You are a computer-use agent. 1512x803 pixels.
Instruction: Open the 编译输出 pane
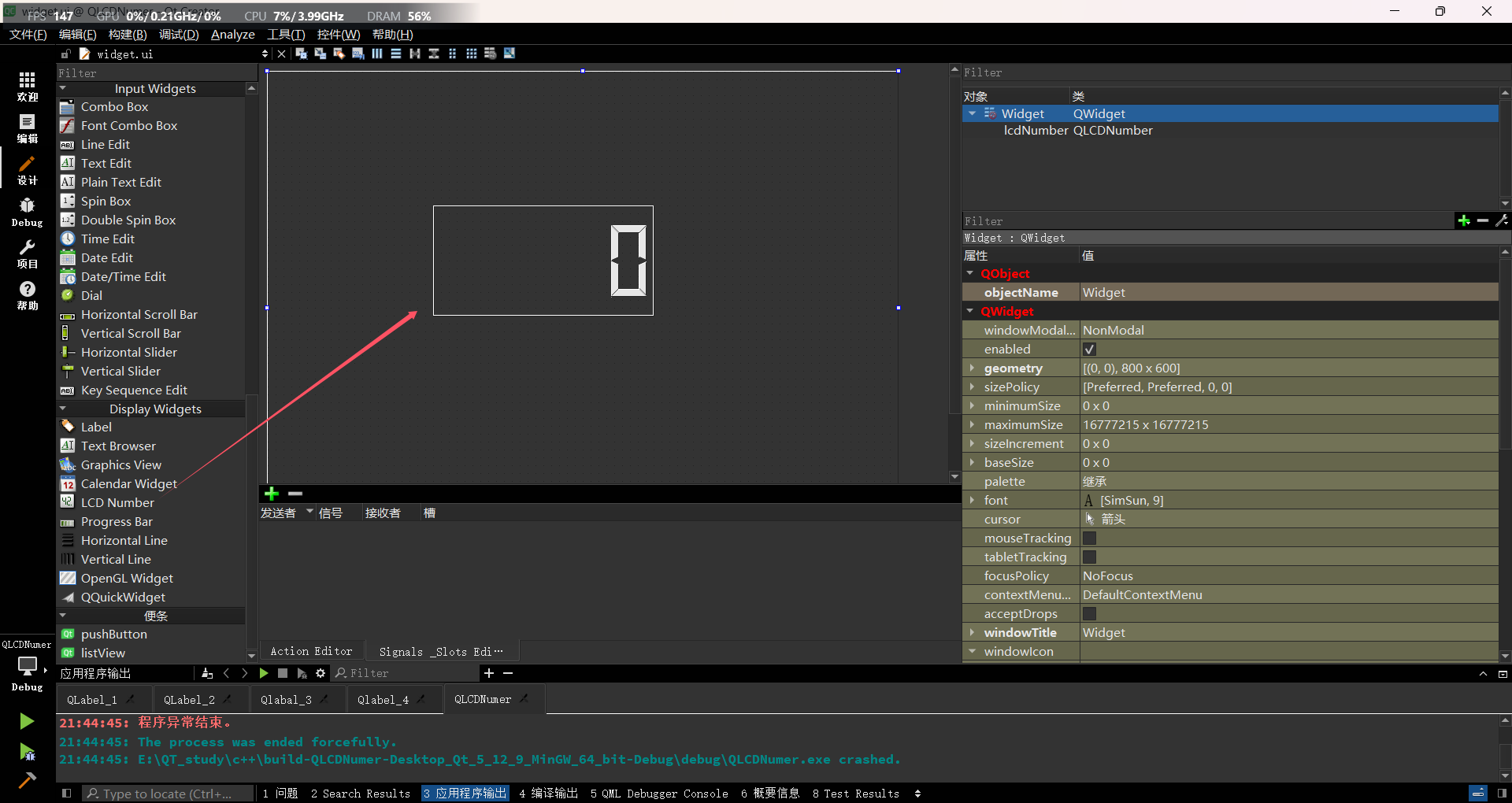(x=549, y=794)
